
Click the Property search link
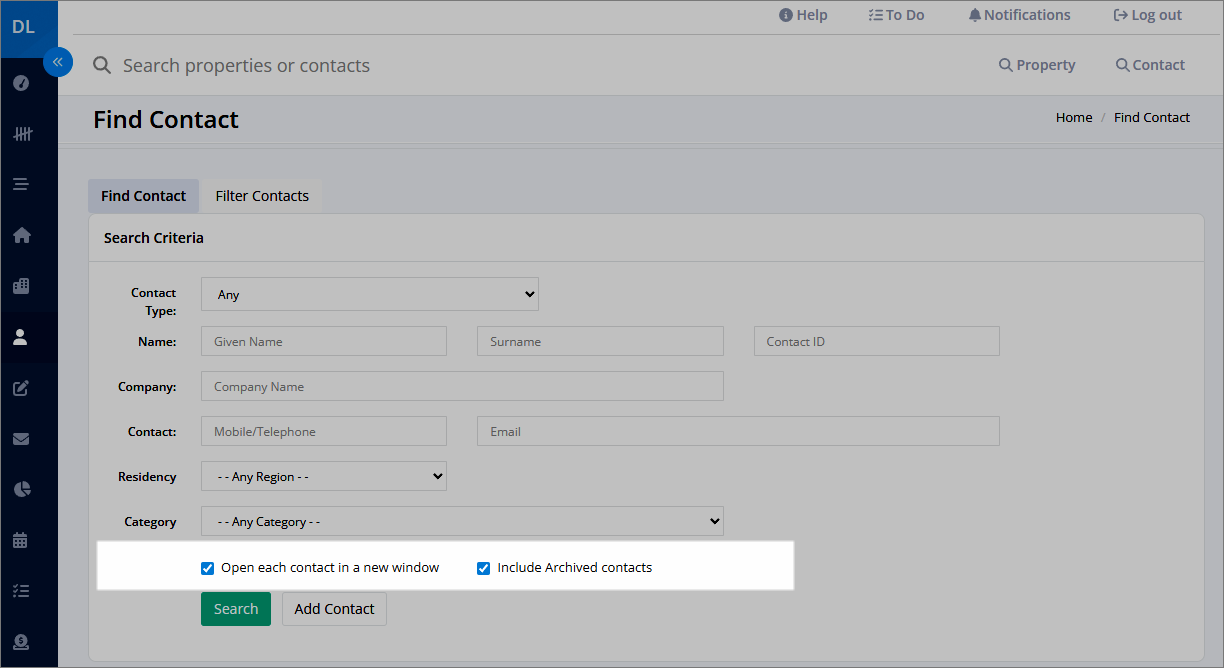click(1037, 65)
